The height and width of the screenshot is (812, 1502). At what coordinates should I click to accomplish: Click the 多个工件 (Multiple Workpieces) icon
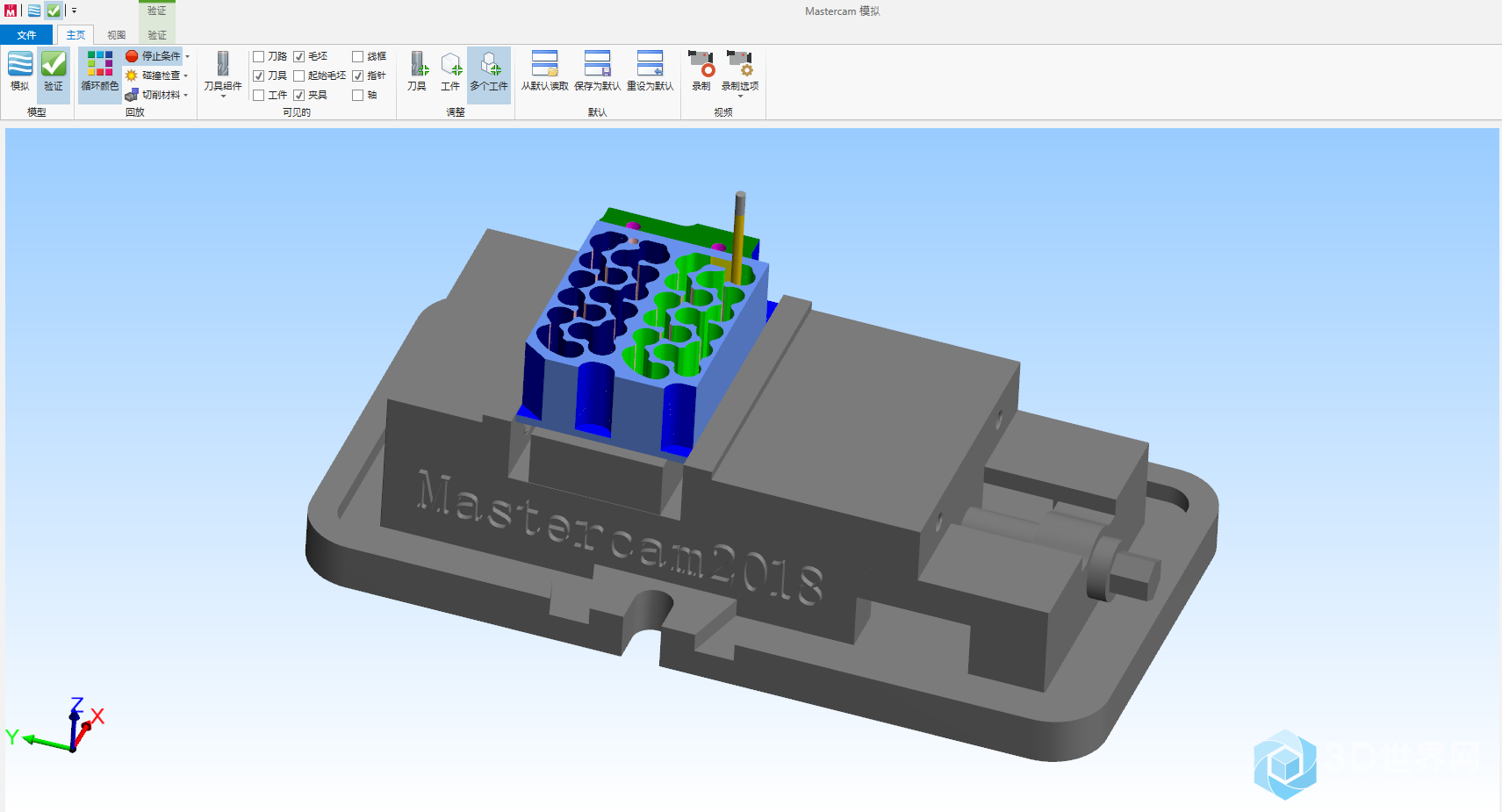click(x=490, y=64)
